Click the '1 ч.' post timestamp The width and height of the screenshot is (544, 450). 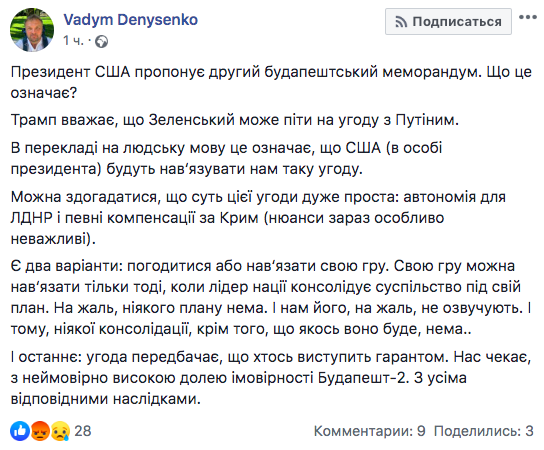coord(73,41)
